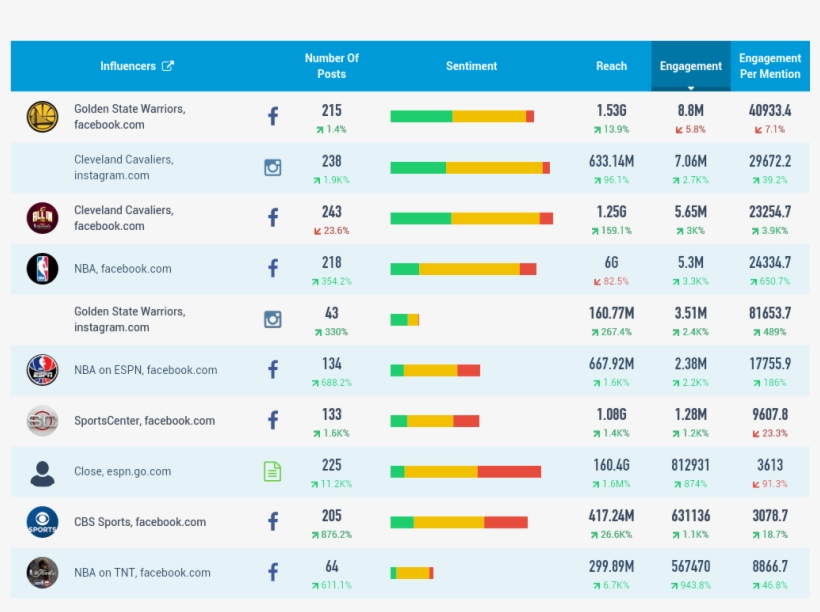Click reach value 6G
Viewport: 820px width, 612px height.
coord(611,263)
